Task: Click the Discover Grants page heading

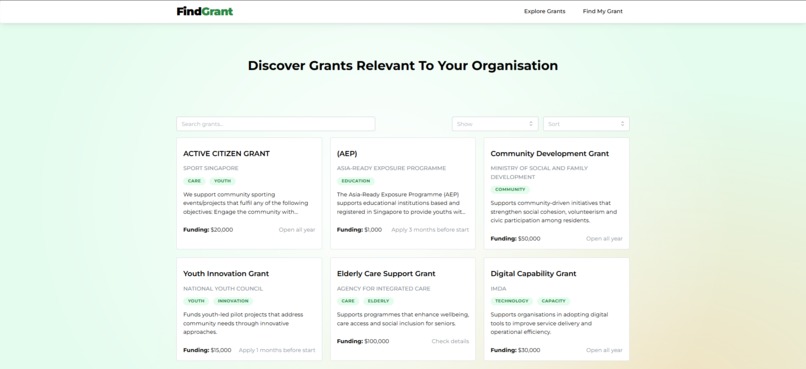Action: pyautogui.click(x=402, y=66)
